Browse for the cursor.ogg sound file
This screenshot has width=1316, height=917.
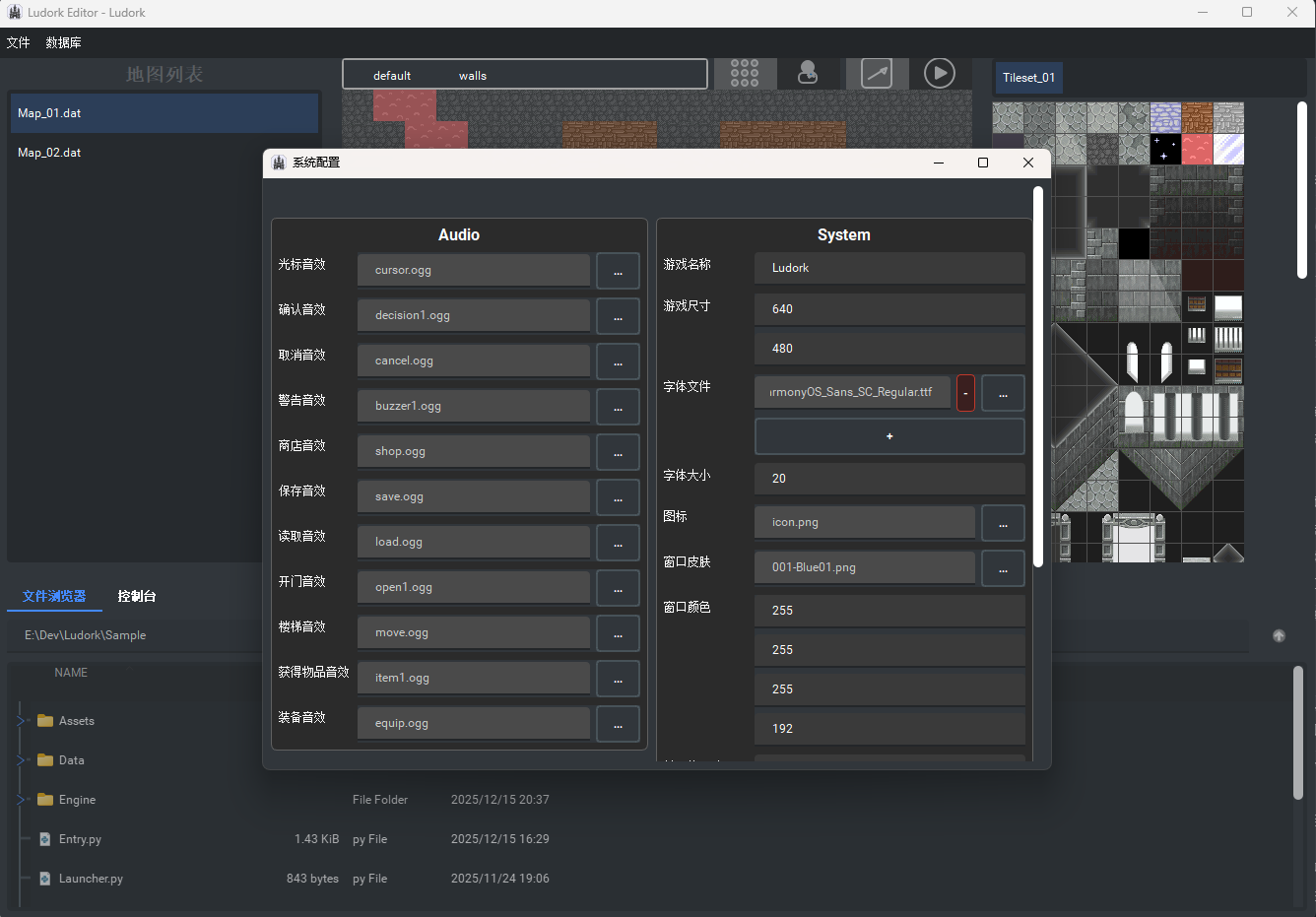618,271
